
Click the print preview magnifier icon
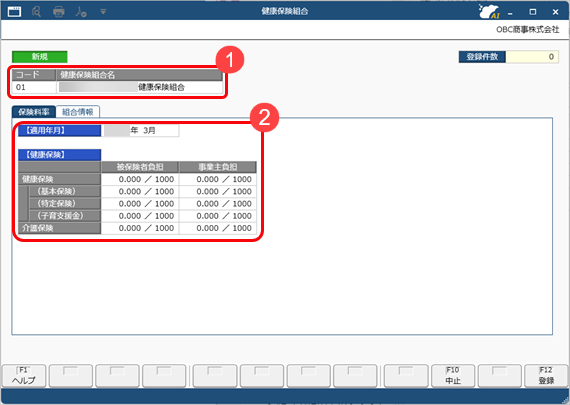[x=36, y=12]
